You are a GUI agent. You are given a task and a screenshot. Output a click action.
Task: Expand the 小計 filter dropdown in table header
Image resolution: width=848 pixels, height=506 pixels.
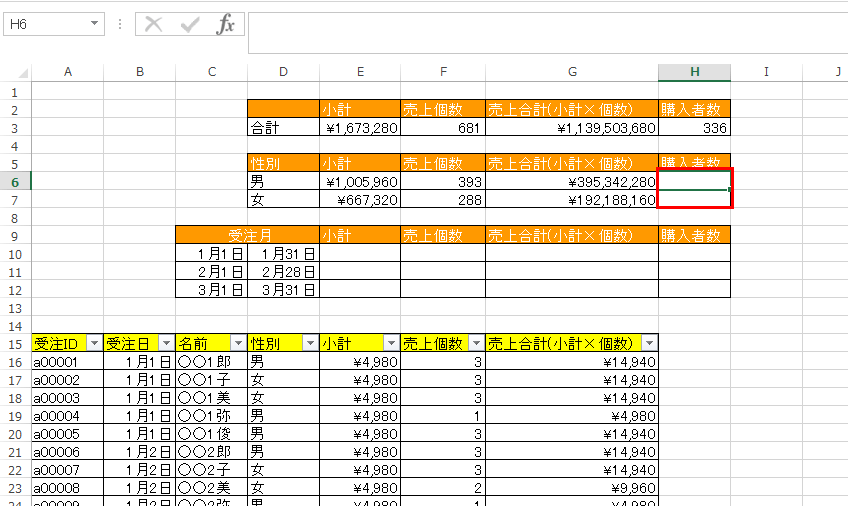click(x=391, y=343)
